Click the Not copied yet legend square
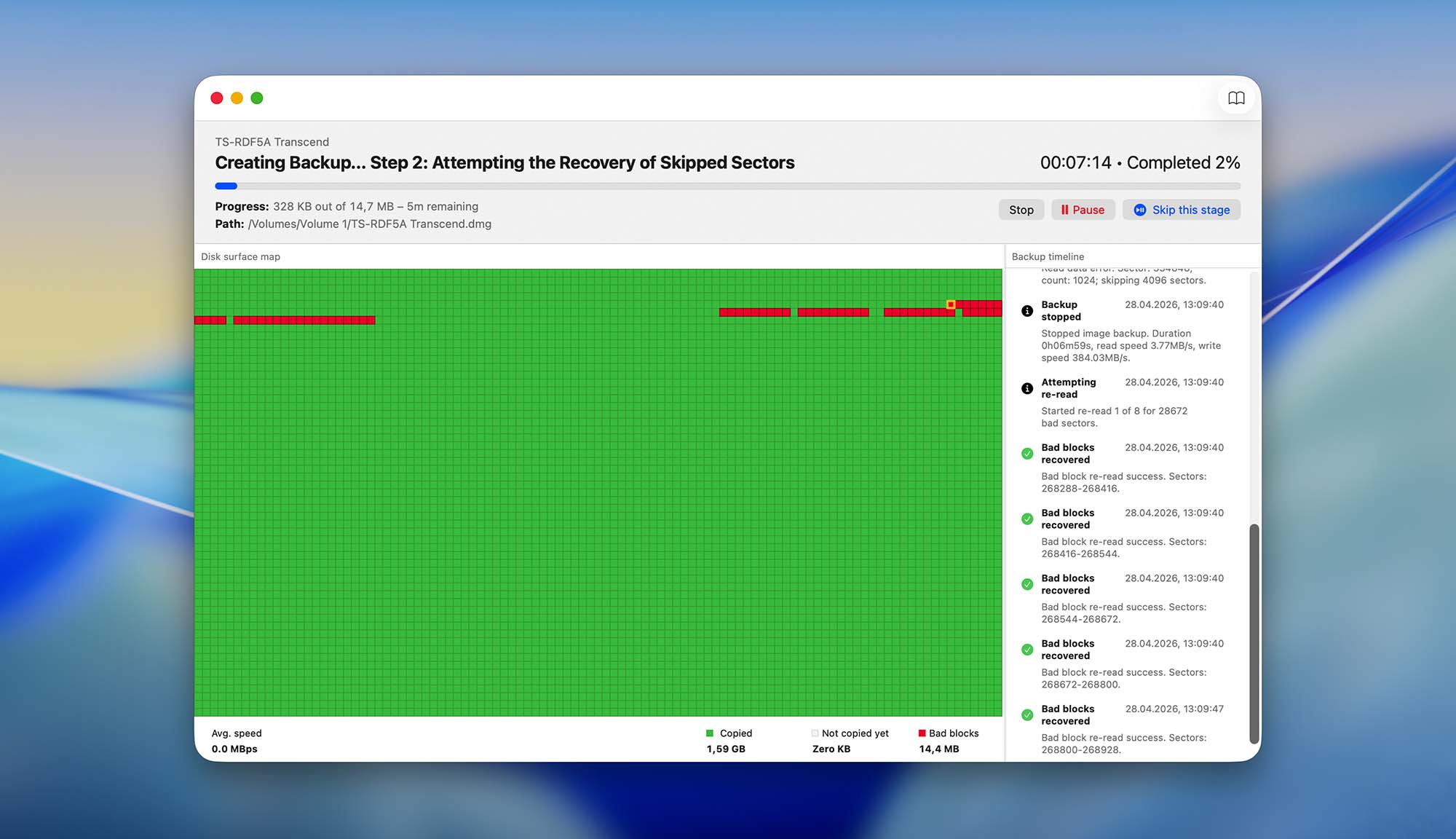1456x839 pixels. (815, 733)
